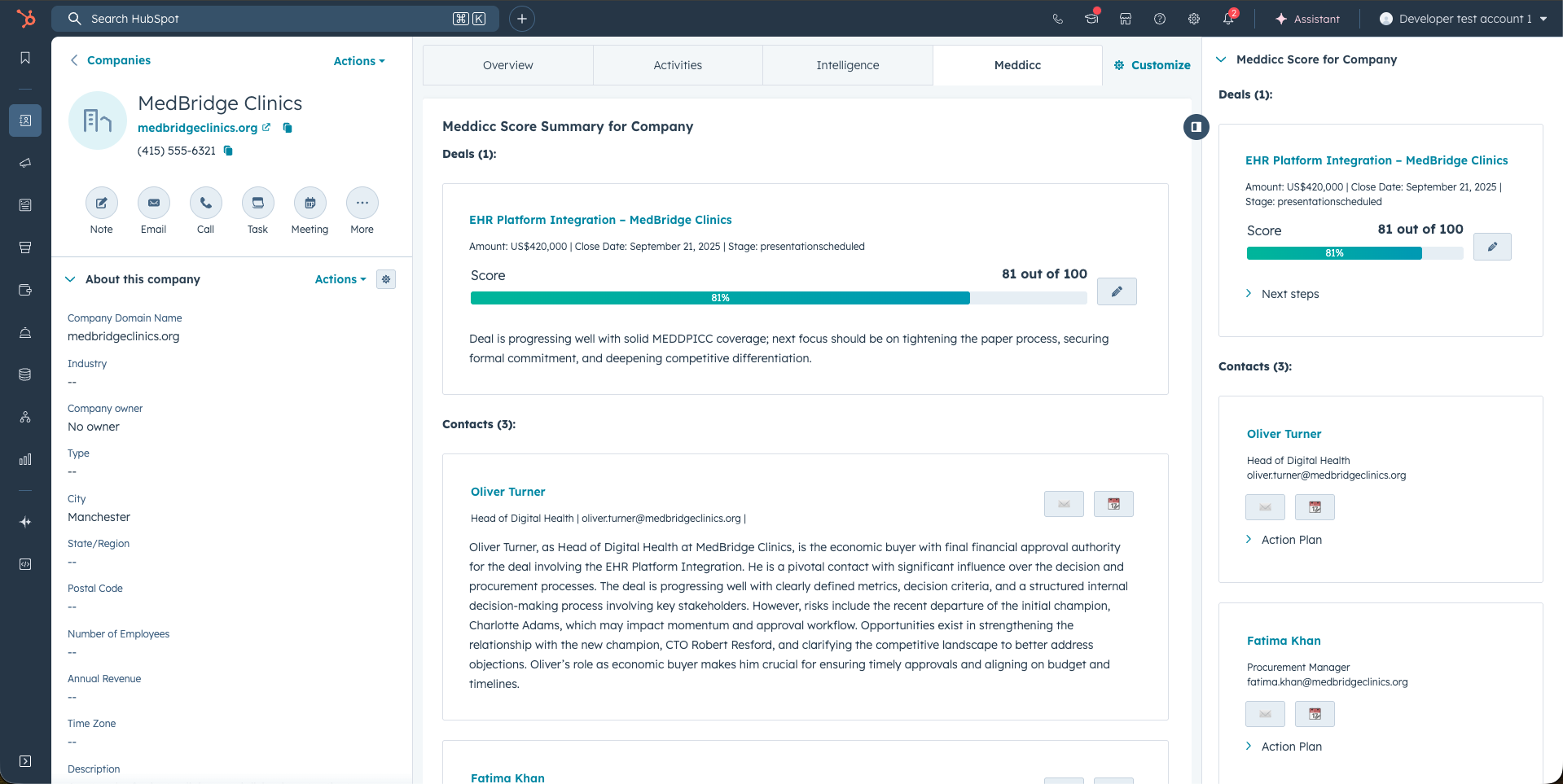1563x784 pixels.
Task: Edit the deal score with the pencil icon
Action: pos(1117,291)
